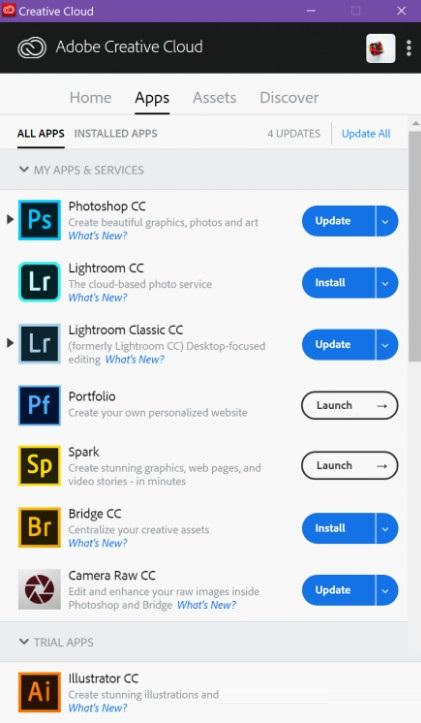Click the Update All link
Viewport: 421px width, 723px height.
366,134
